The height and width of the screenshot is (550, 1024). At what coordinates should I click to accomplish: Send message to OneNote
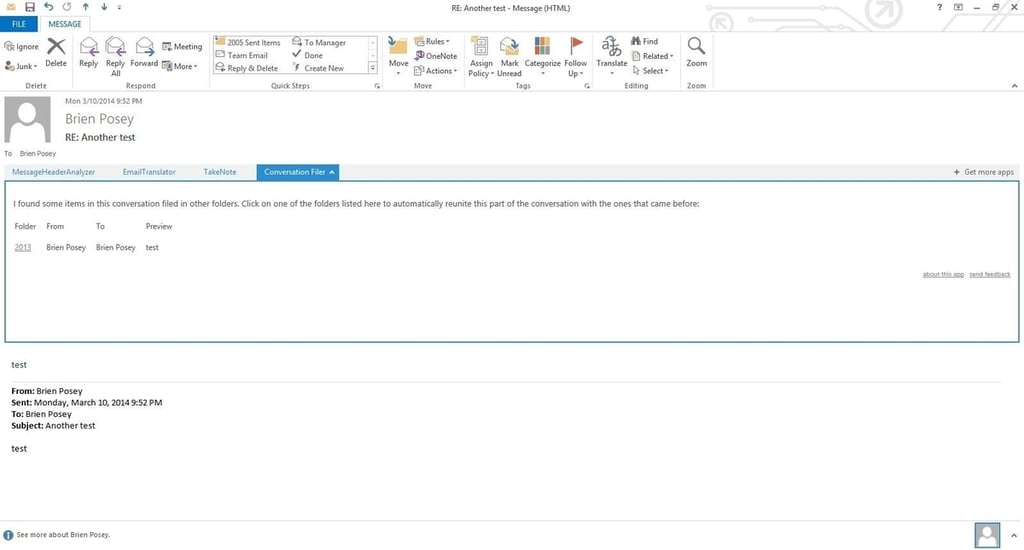click(436, 56)
